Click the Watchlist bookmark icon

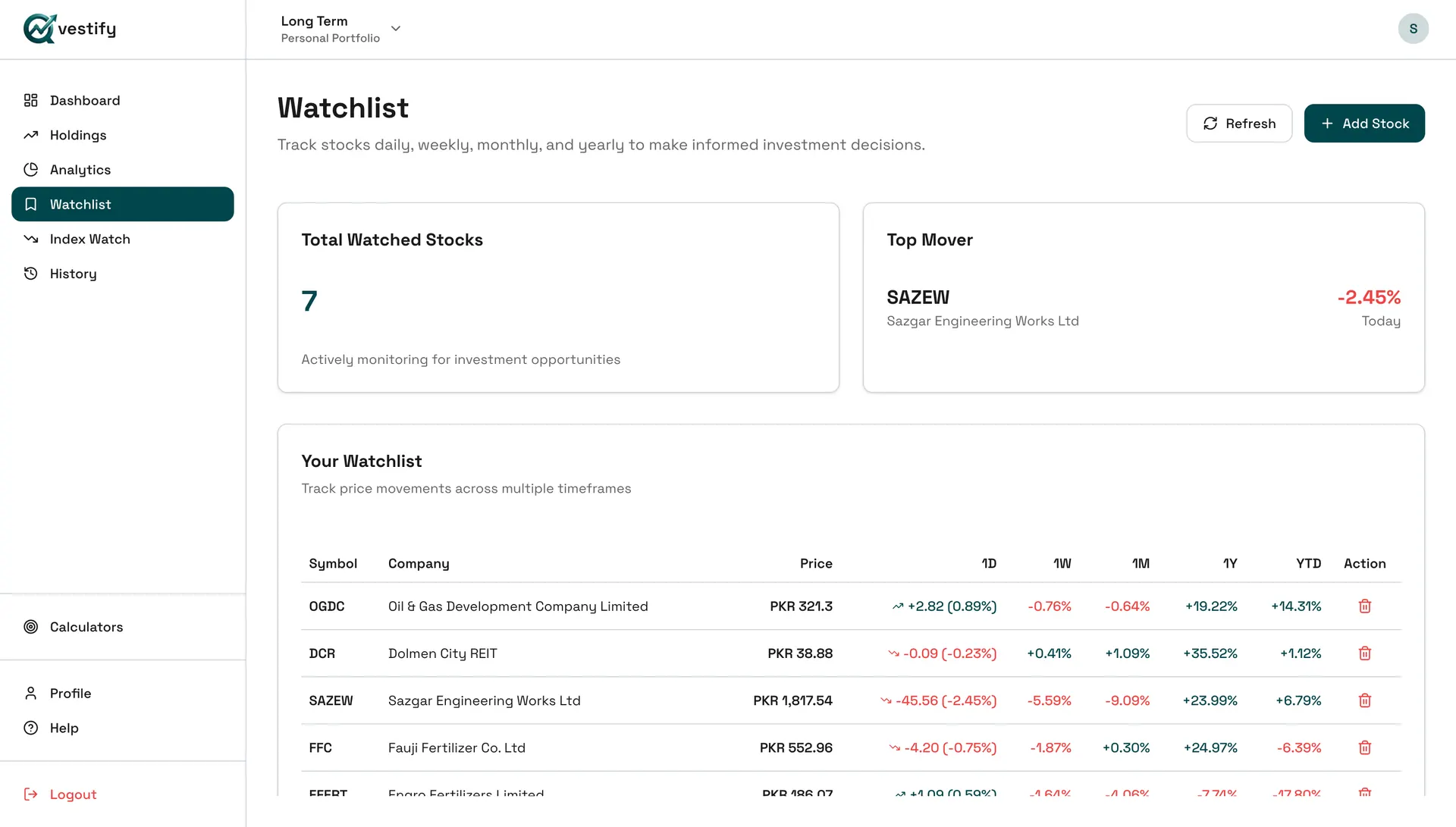31,205
